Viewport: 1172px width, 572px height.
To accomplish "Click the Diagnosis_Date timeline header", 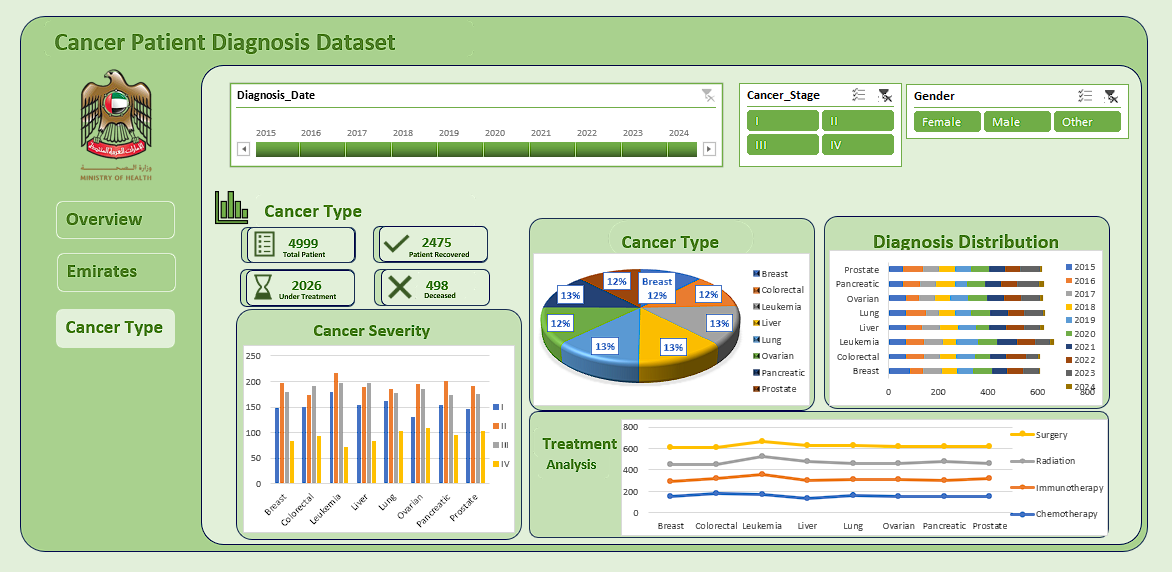I will tap(276, 95).
